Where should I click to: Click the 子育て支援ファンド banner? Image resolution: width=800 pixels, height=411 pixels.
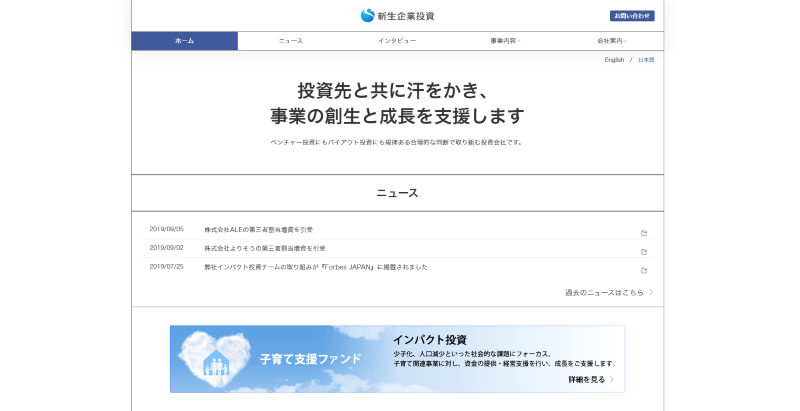(x=397, y=359)
